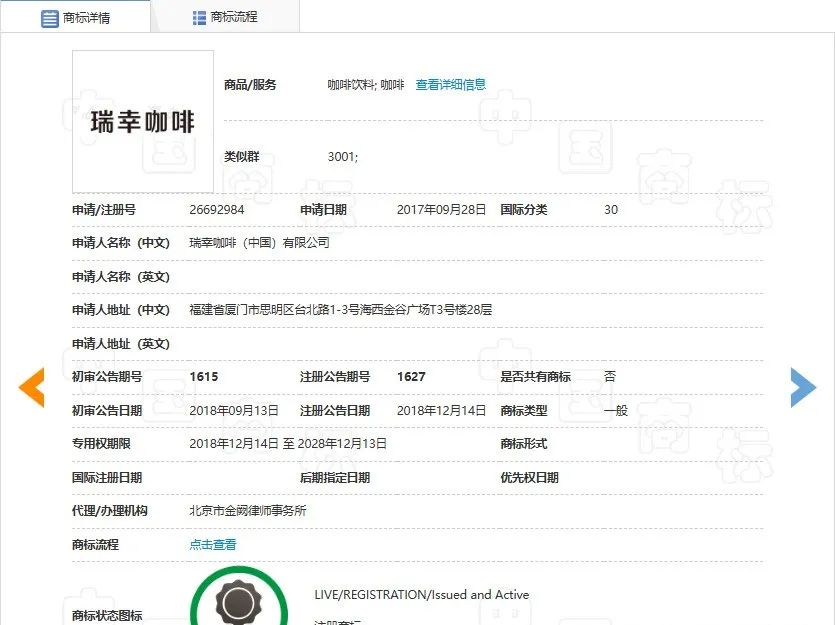Go to previous trademark with orange arrow
This screenshot has width=835, height=625.
[31, 388]
